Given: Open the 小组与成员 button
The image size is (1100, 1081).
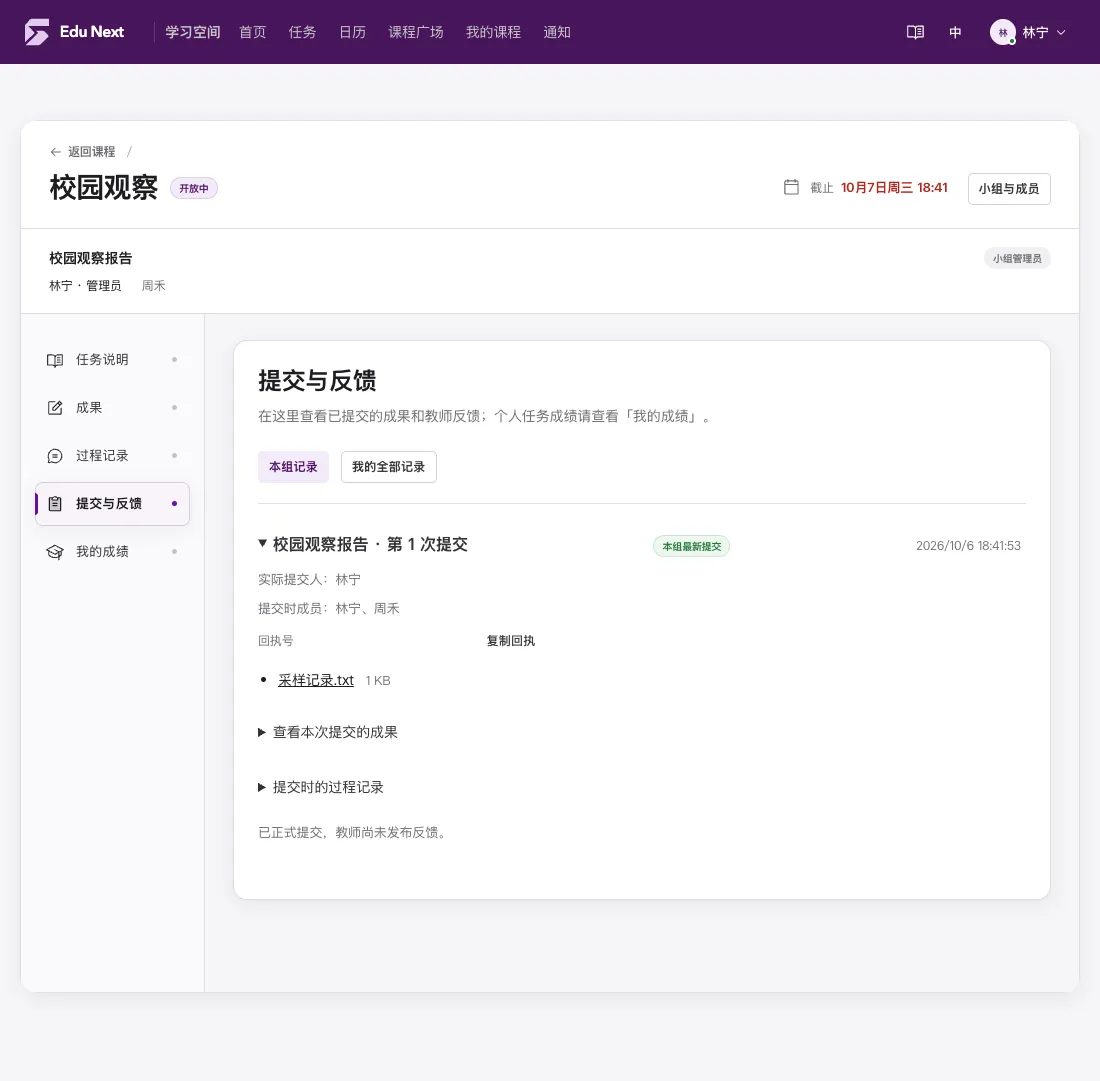Looking at the screenshot, I should coord(1009,189).
